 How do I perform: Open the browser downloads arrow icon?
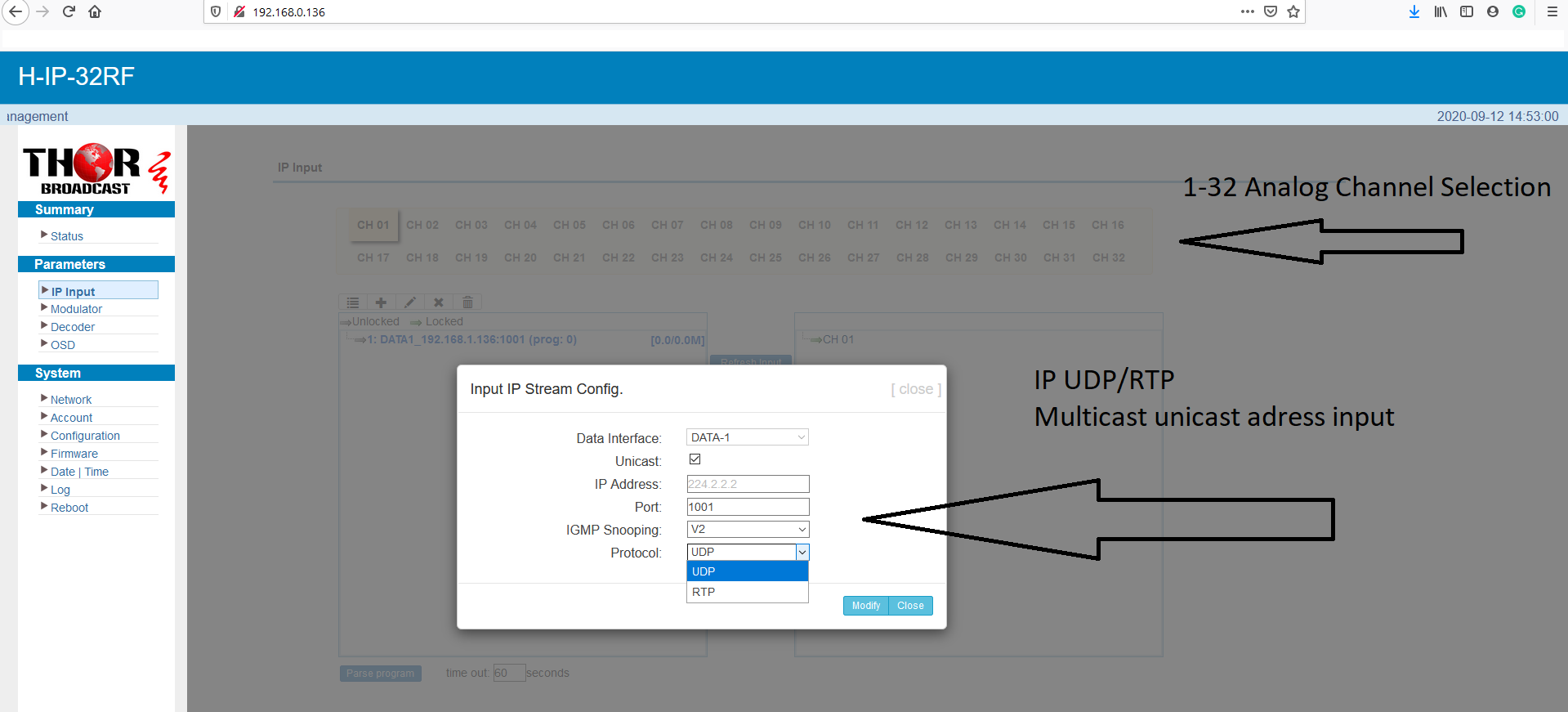point(1414,11)
